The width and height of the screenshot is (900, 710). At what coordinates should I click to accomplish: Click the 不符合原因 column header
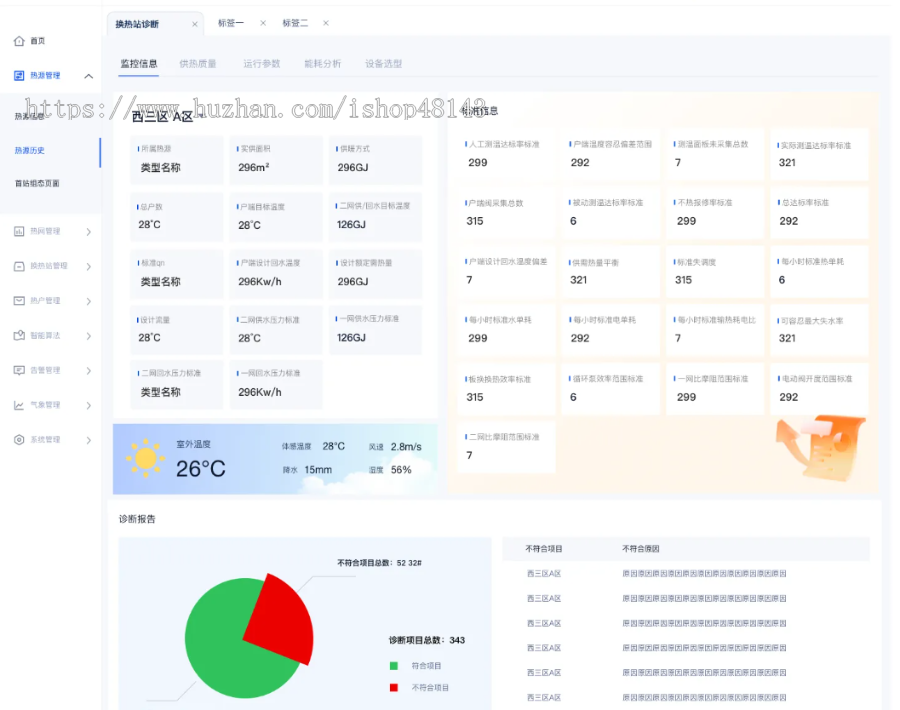(641, 549)
